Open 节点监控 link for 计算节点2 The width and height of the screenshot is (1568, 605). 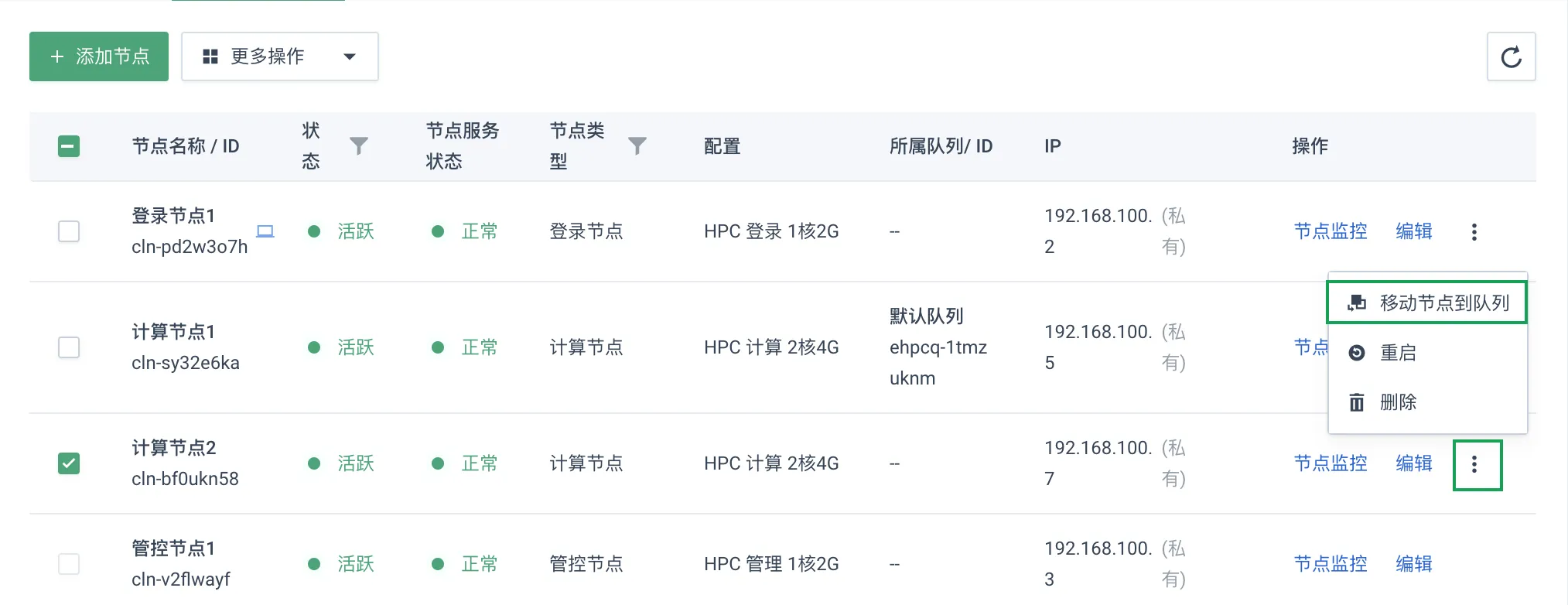(x=1331, y=463)
